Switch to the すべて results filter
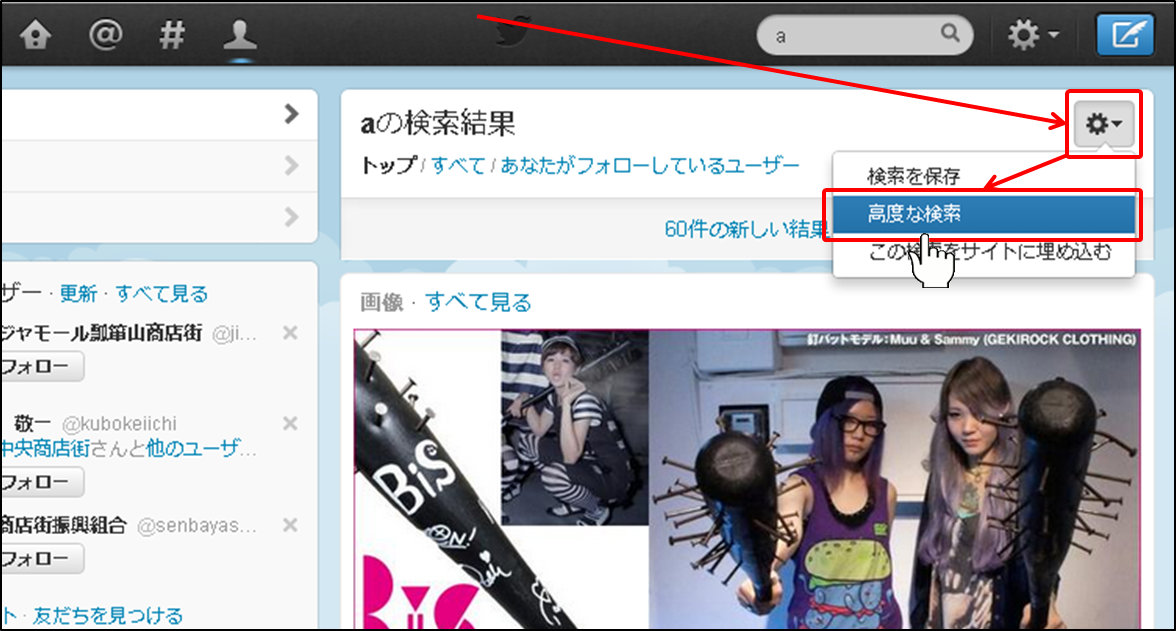The width and height of the screenshot is (1176, 631). (x=458, y=165)
